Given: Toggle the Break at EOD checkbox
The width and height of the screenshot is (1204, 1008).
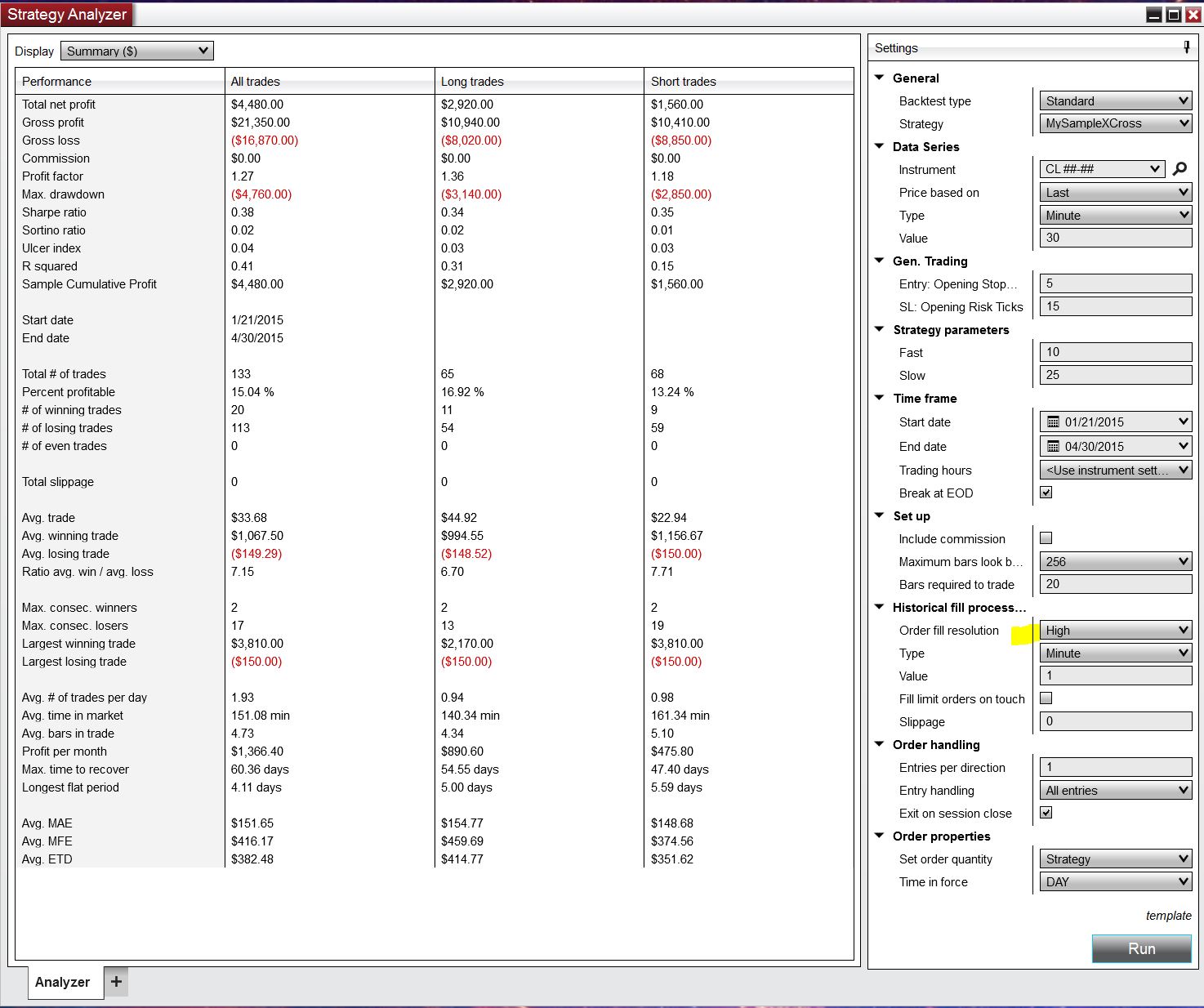Looking at the screenshot, I should coord(1046,493).
